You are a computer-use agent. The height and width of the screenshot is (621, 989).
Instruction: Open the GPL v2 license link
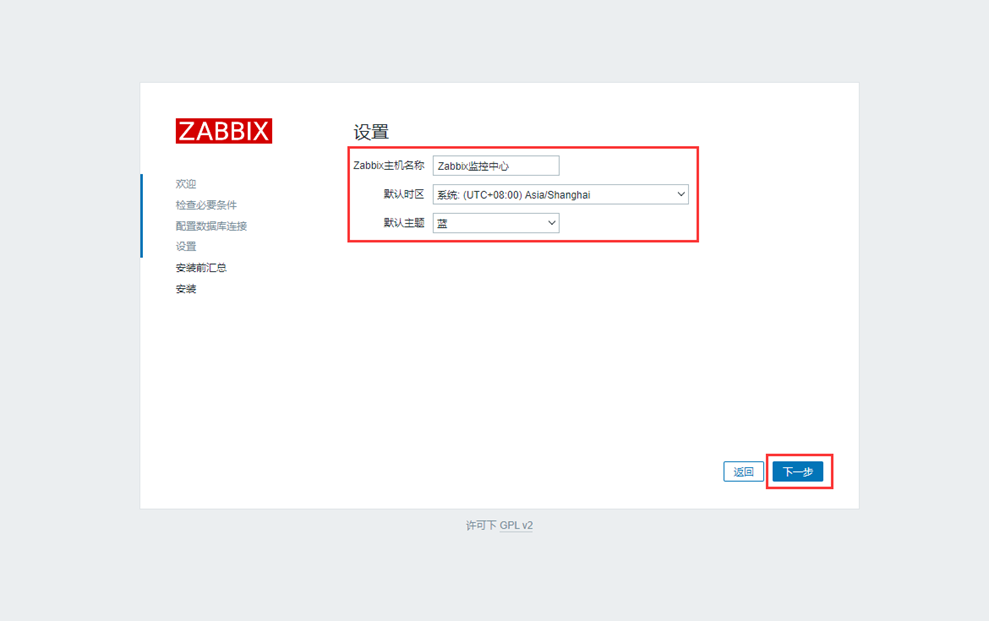click(516, 525)
